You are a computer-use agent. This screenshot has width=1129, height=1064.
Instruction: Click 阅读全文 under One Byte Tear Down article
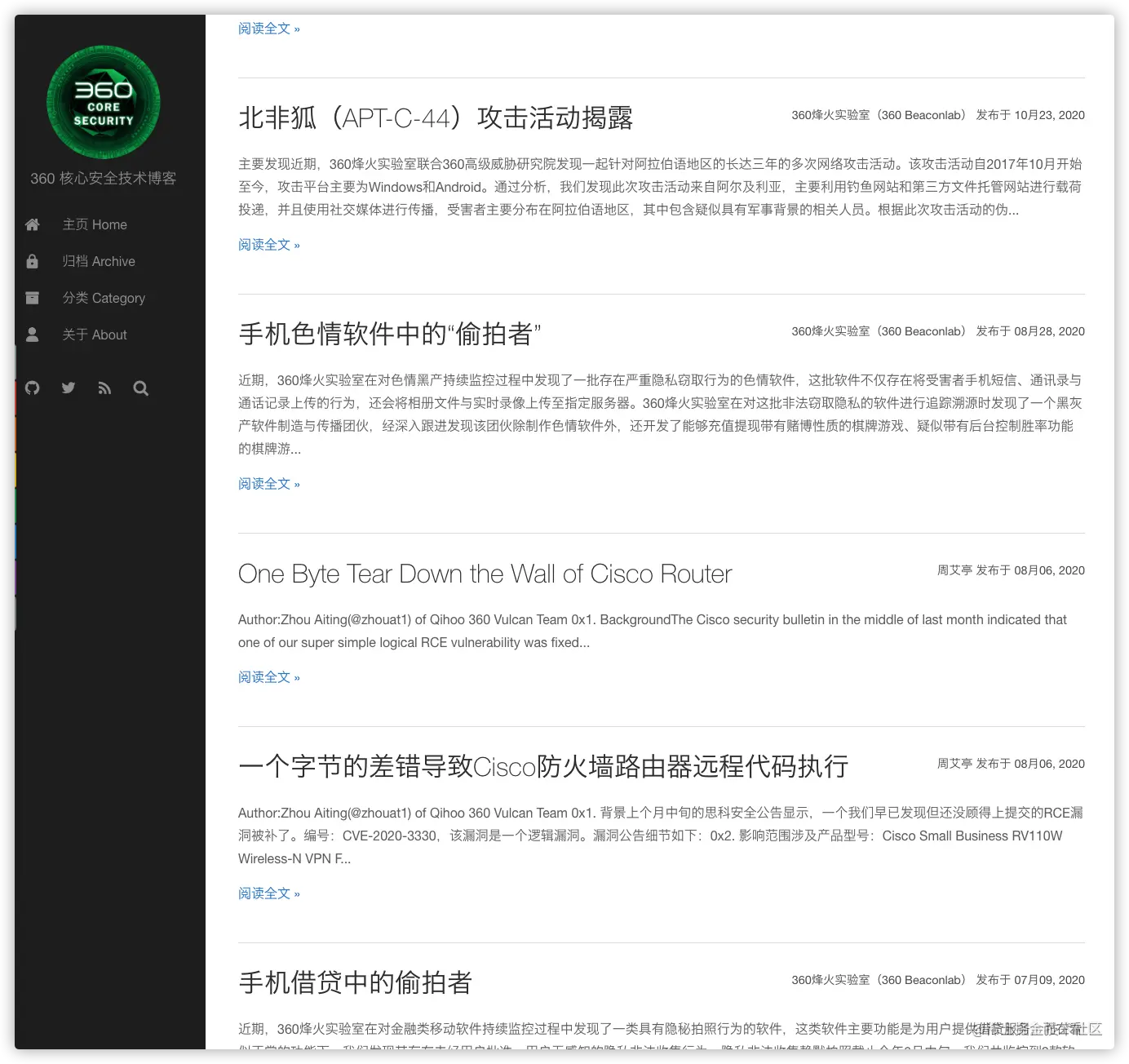[269, 677]
